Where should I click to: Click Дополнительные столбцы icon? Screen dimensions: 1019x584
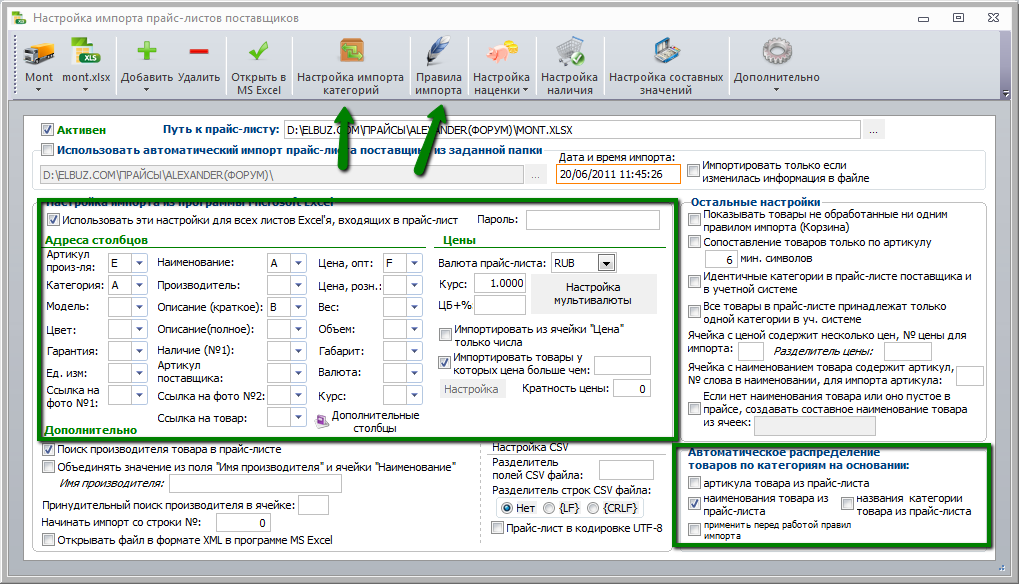coord(322,422)
